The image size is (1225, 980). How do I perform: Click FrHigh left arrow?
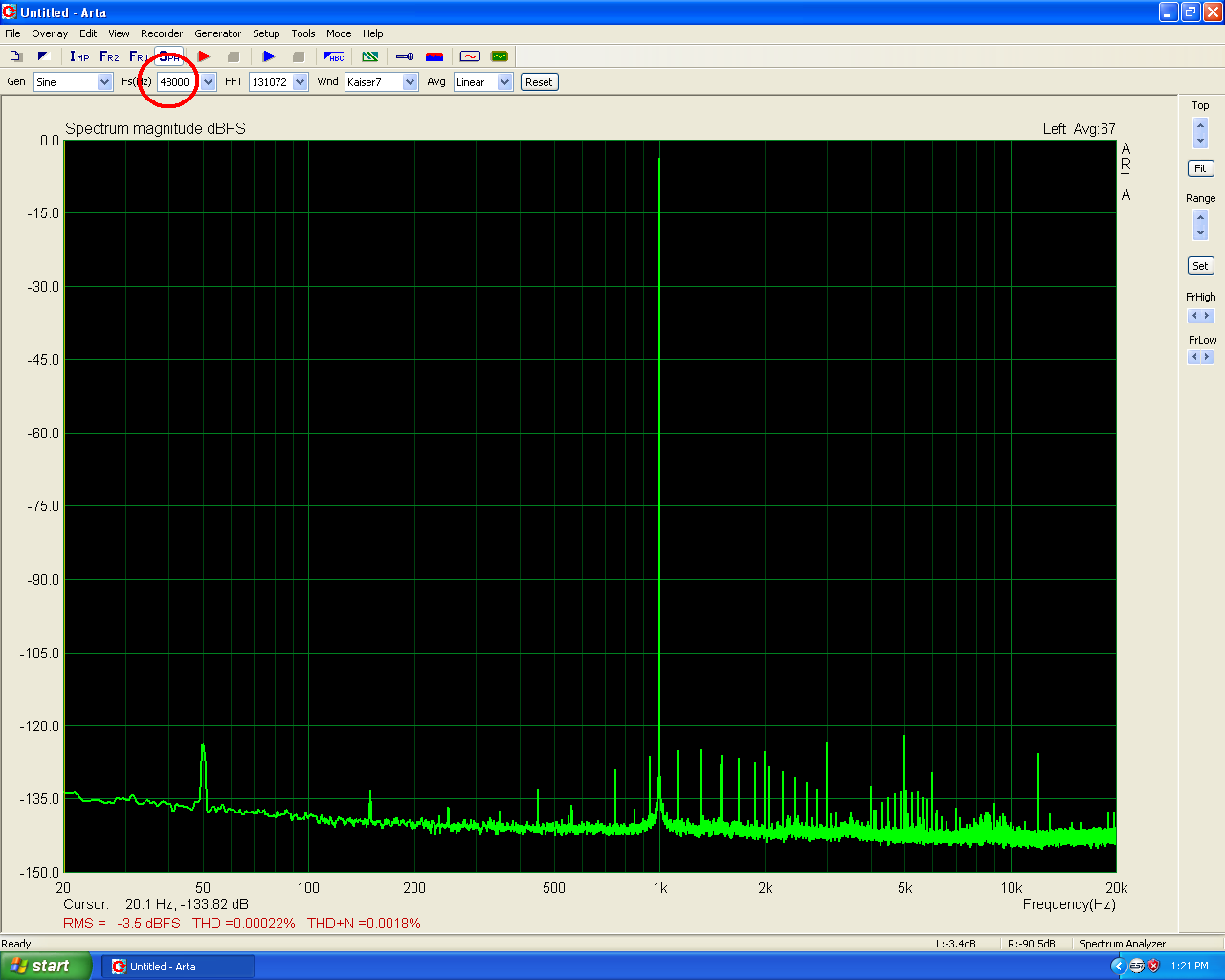[1193, 316]
